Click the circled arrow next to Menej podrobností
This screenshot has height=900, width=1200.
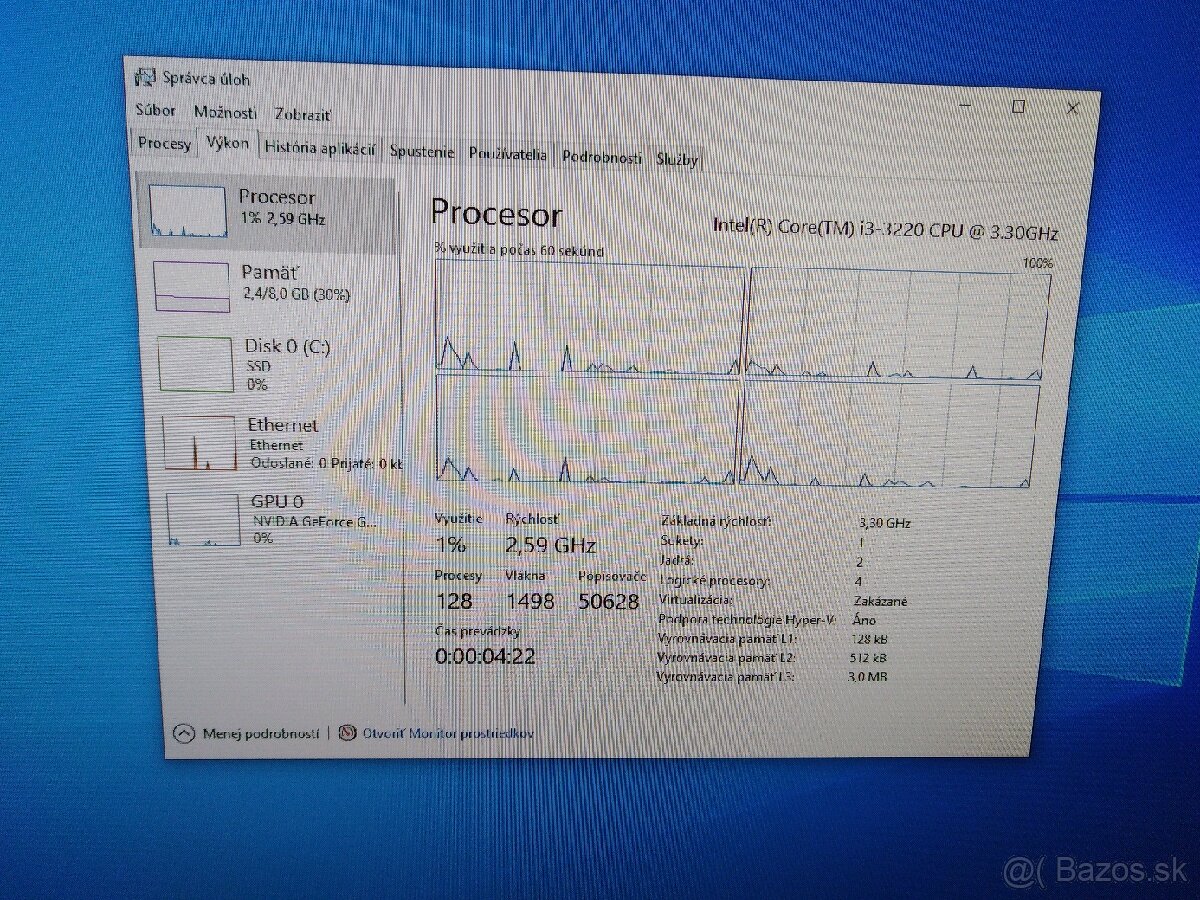pyautogui.click(x=183, y=732)
